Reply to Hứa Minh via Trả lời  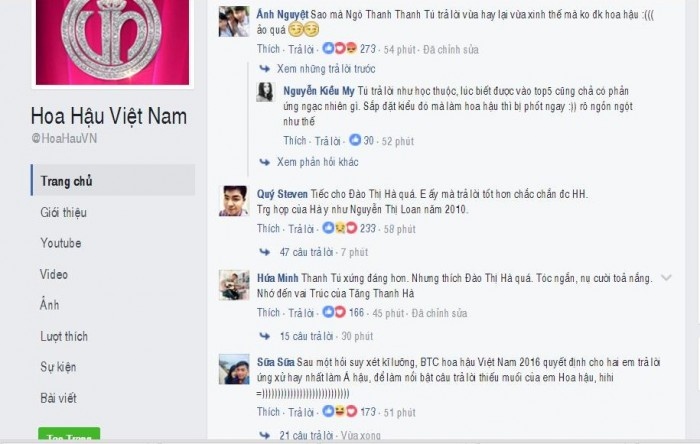tap(301, 313)
